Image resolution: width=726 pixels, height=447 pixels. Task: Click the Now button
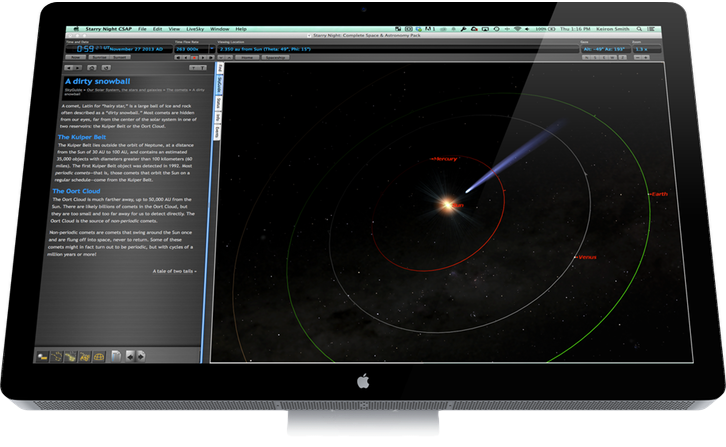pyautogui.click(x=75, y=57)
